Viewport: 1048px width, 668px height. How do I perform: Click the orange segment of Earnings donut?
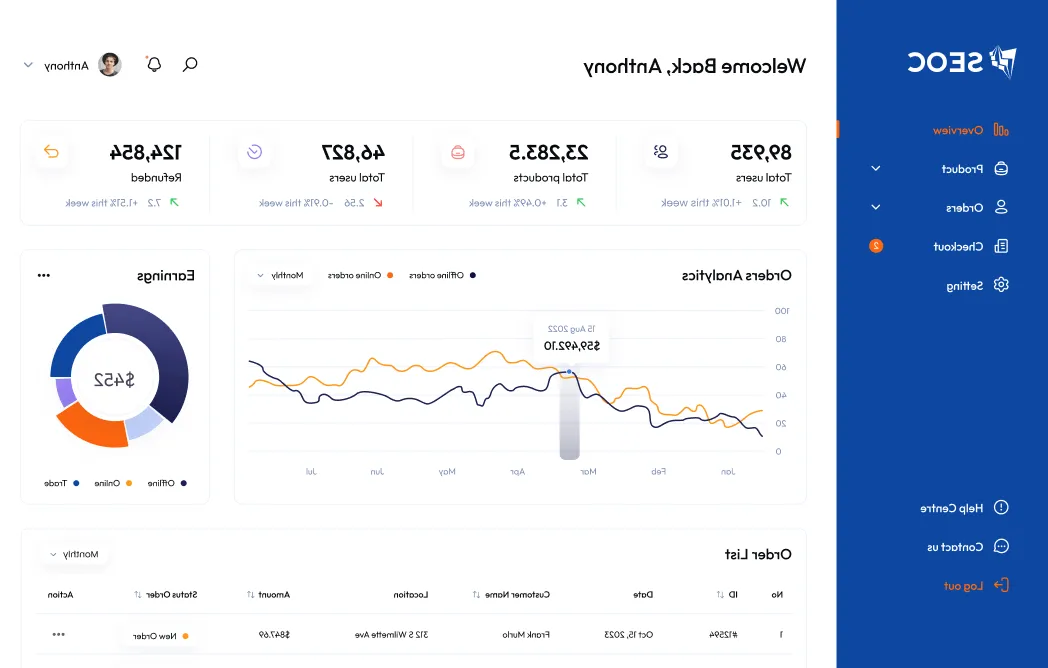click(x=88, y=424)
